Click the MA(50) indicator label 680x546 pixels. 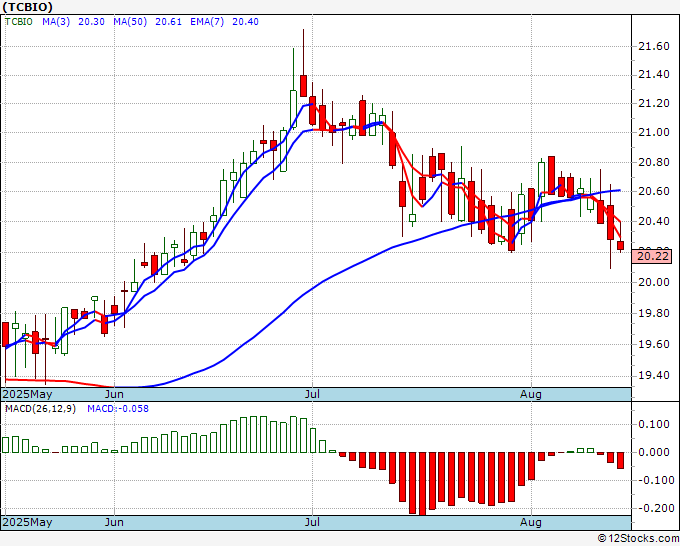[x=130, y=21]
